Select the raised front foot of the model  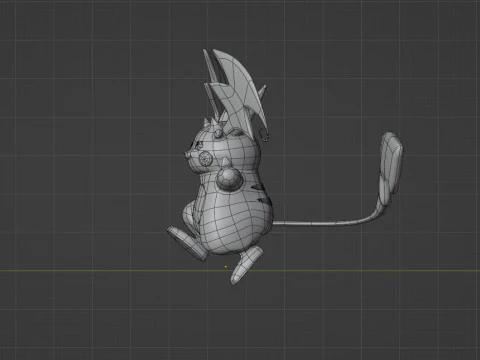click(x=188, y=243)
